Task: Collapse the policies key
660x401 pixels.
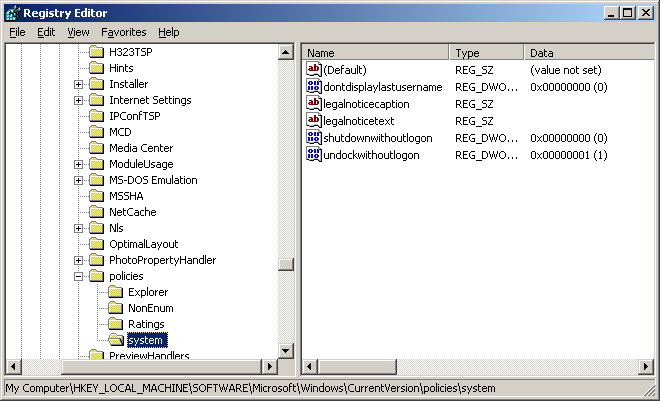Action: click(x=78, y=276)
